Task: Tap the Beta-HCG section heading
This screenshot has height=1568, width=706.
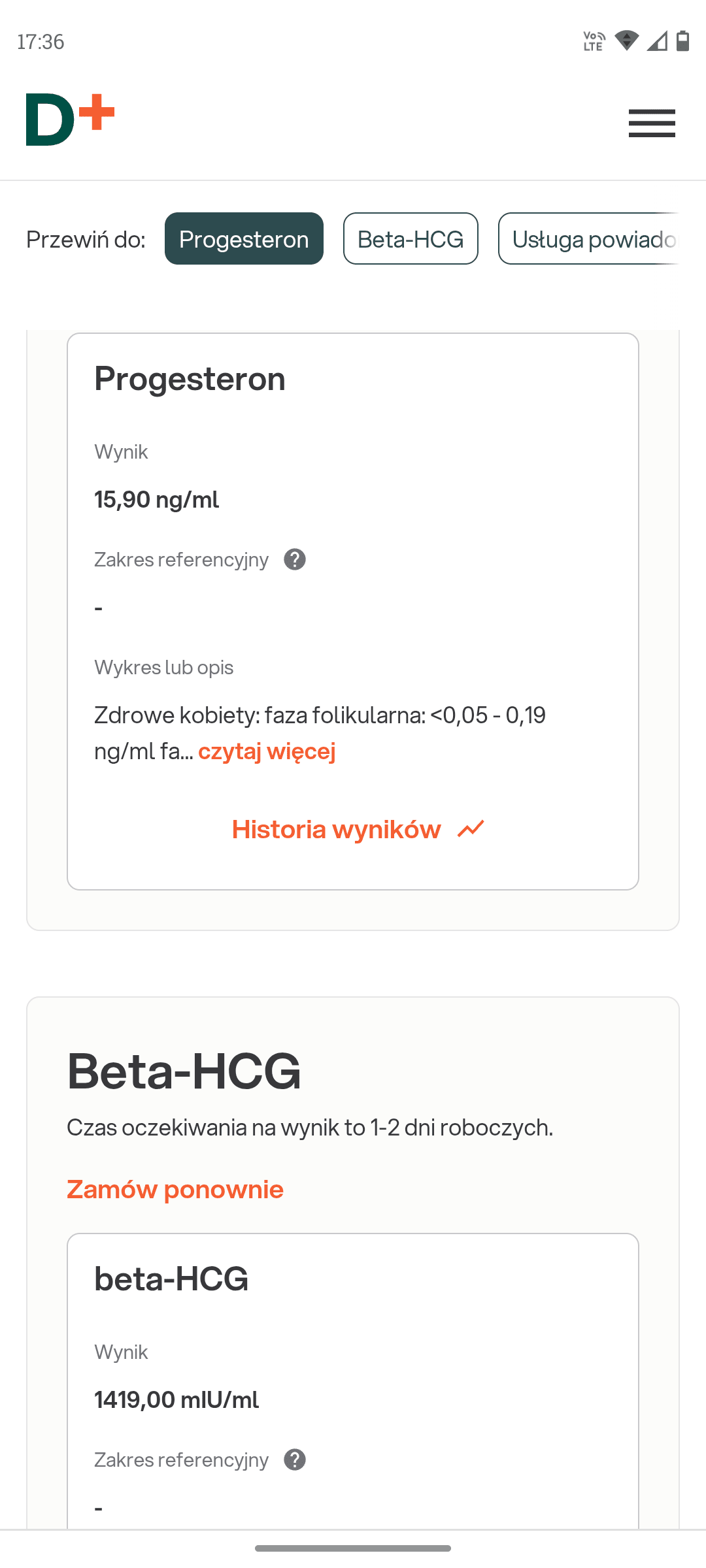Action: click(184, 1071)
